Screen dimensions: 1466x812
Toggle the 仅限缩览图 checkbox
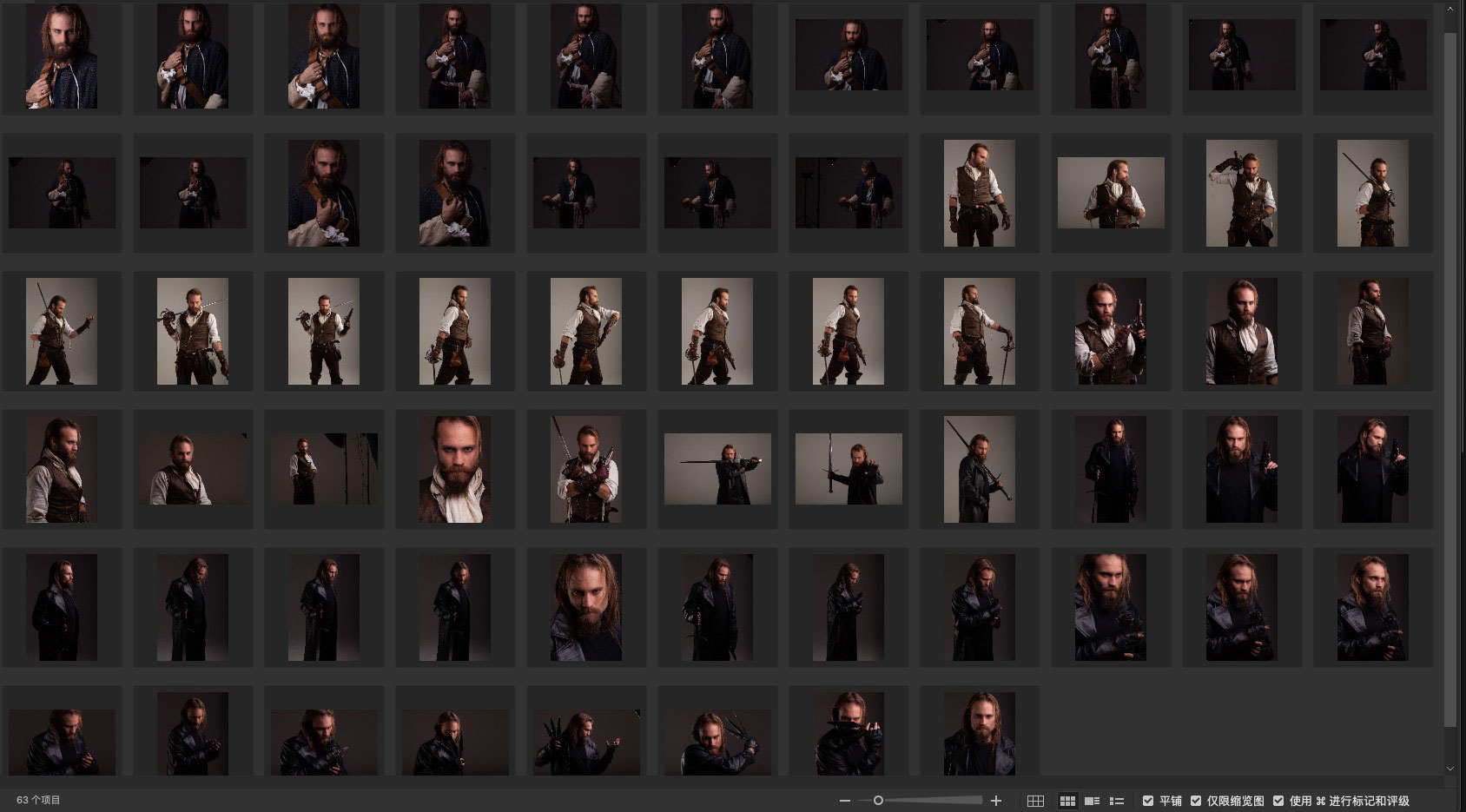tap(1196, 801)
